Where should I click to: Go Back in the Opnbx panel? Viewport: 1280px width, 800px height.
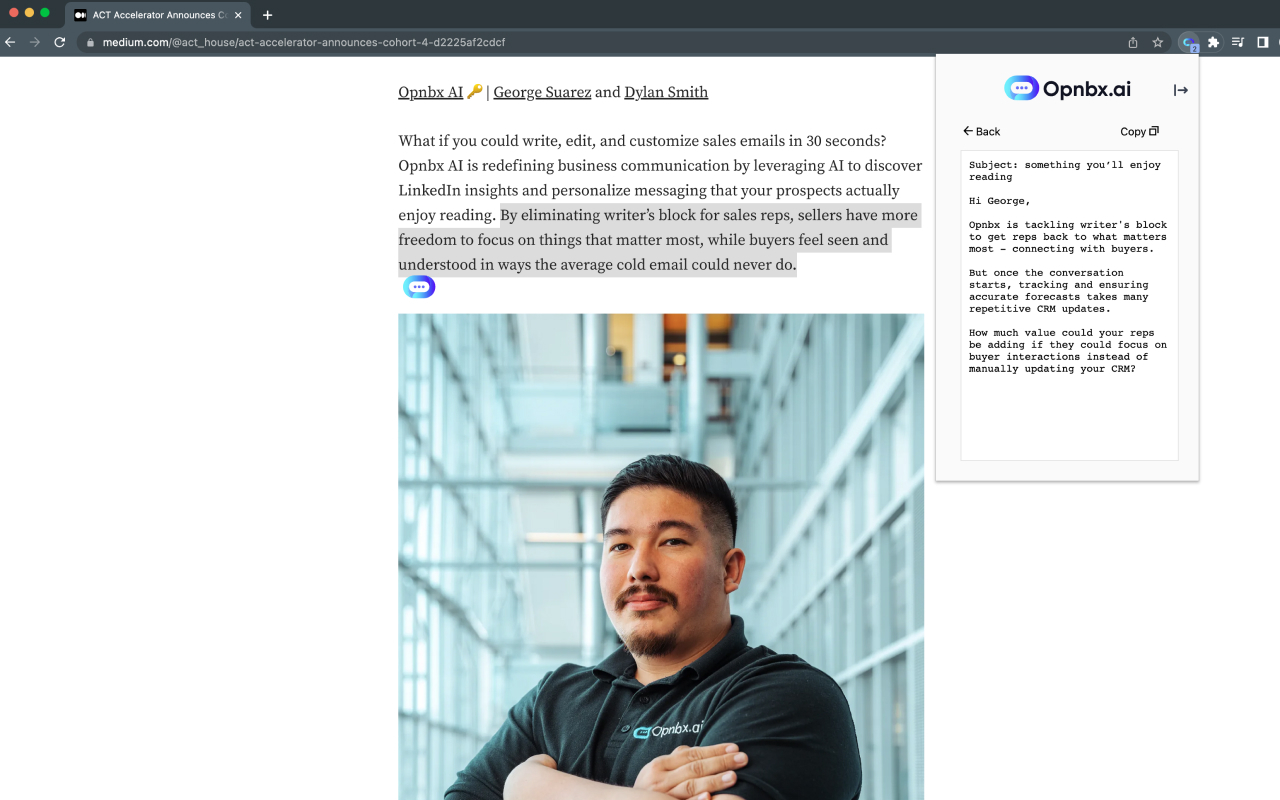982,131
